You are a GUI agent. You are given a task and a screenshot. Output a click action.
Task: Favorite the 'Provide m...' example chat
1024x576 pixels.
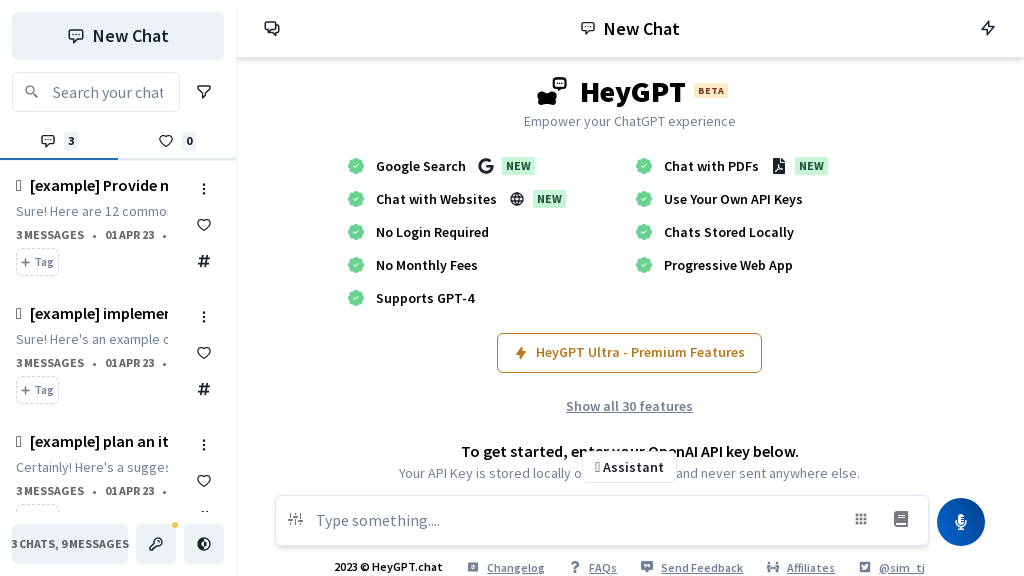point(204,225)
